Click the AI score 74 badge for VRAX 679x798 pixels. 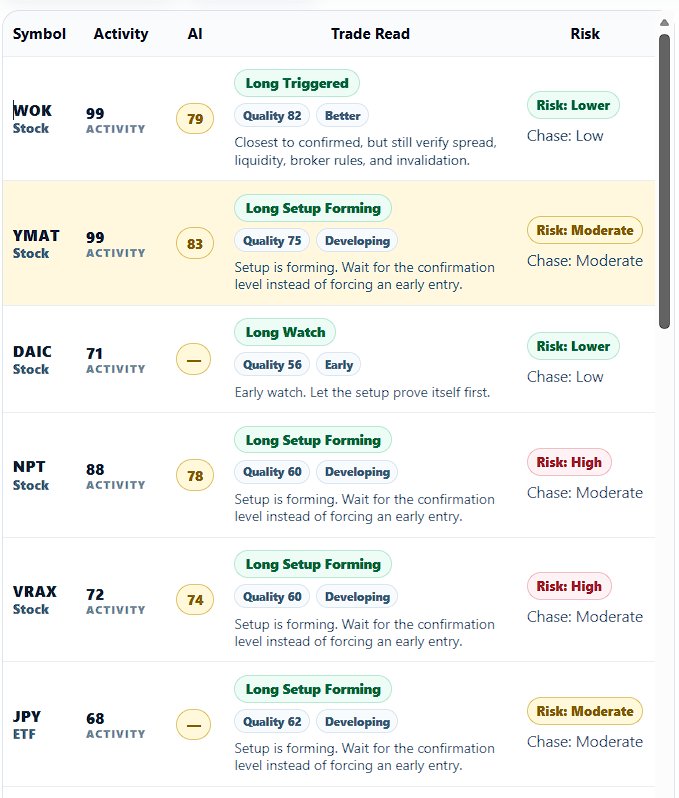click(194, 600)
